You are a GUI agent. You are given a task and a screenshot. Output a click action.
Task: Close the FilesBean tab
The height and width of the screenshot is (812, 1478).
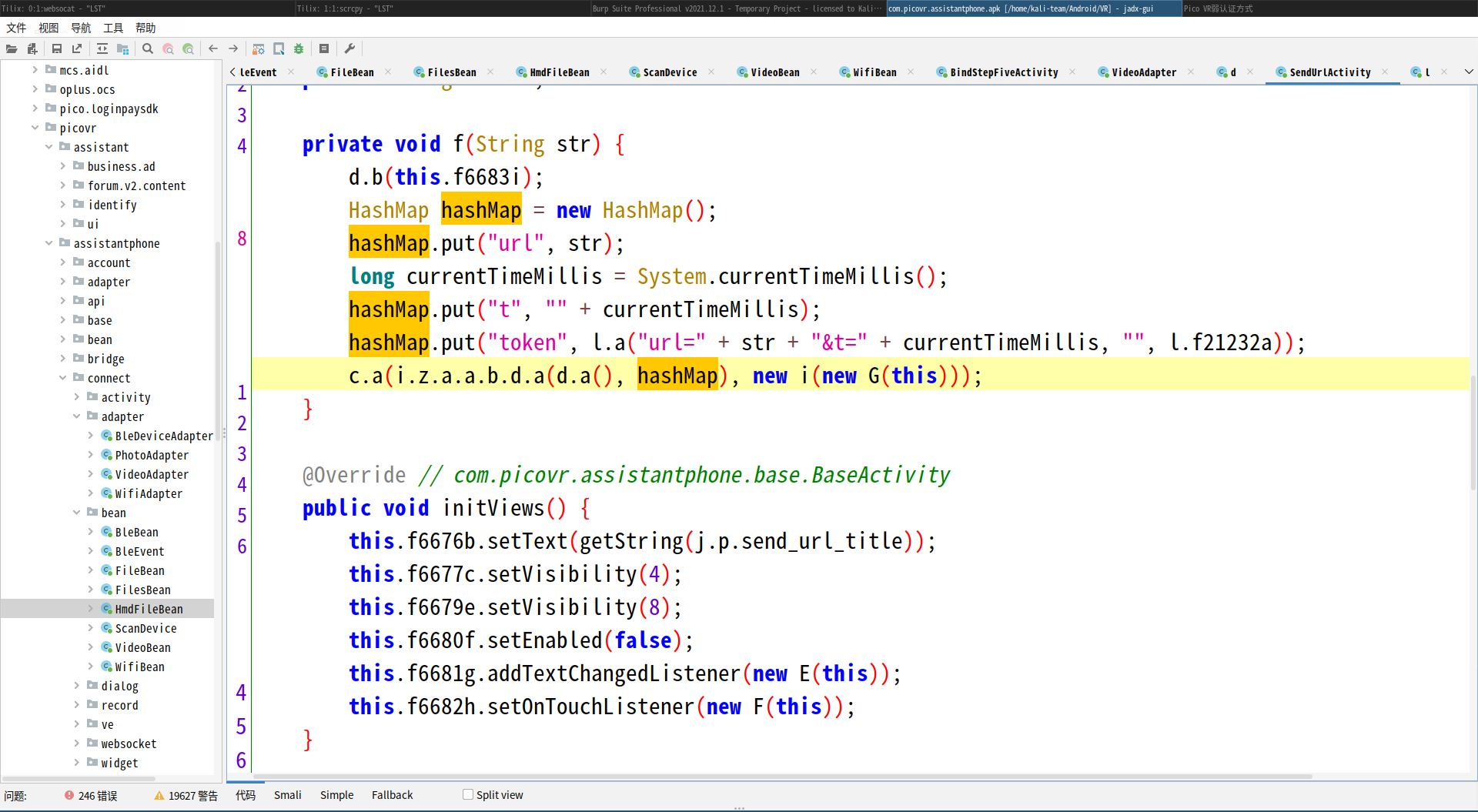coord(490,72)
